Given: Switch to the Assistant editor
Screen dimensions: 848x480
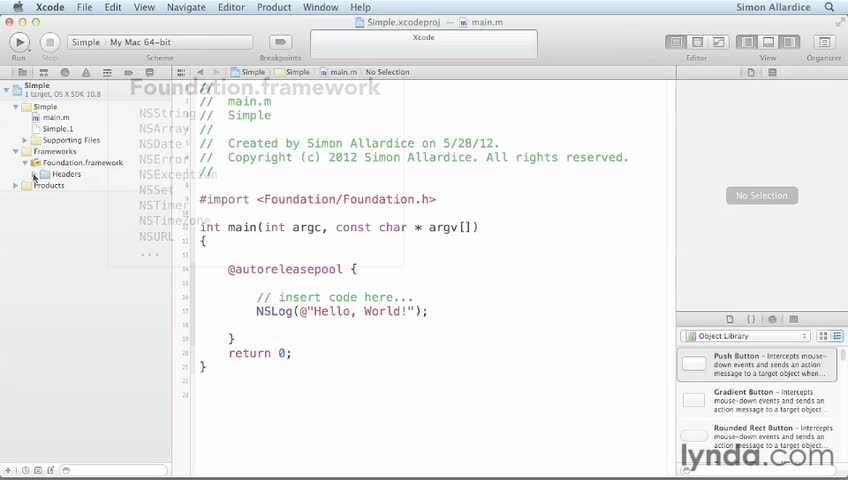Looking at the screenshot, I should pyautogui.click(x=697, y=42).
